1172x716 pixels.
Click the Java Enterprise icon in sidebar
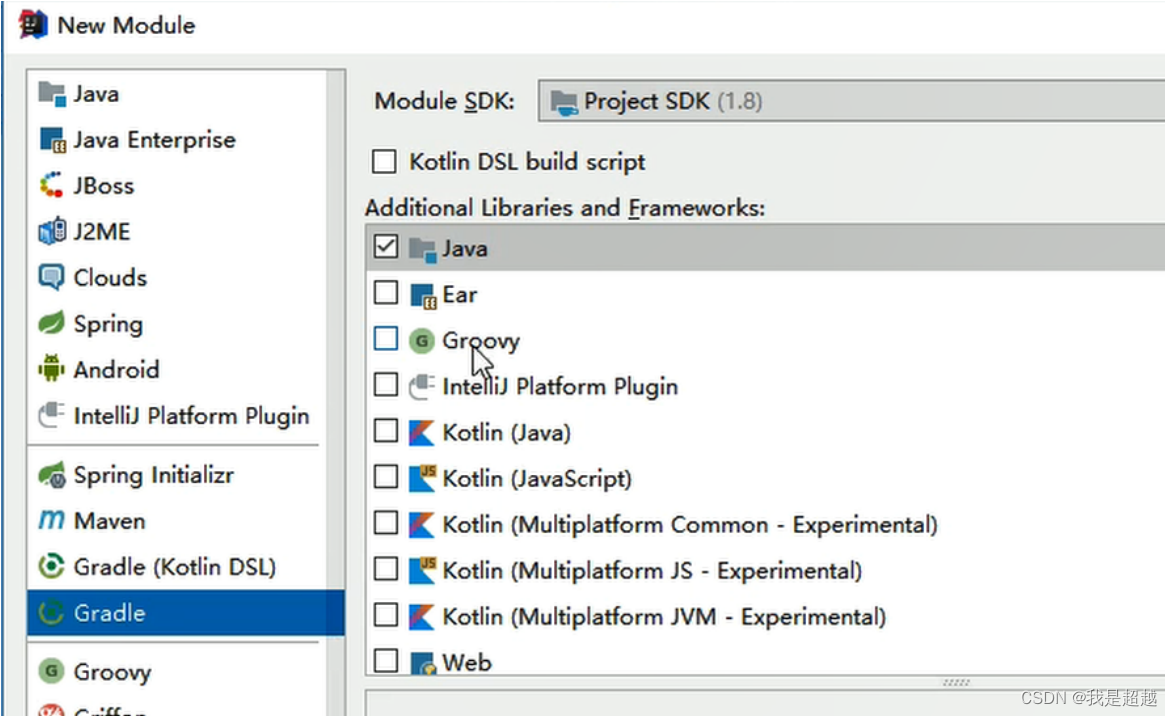tap(53, 139)
